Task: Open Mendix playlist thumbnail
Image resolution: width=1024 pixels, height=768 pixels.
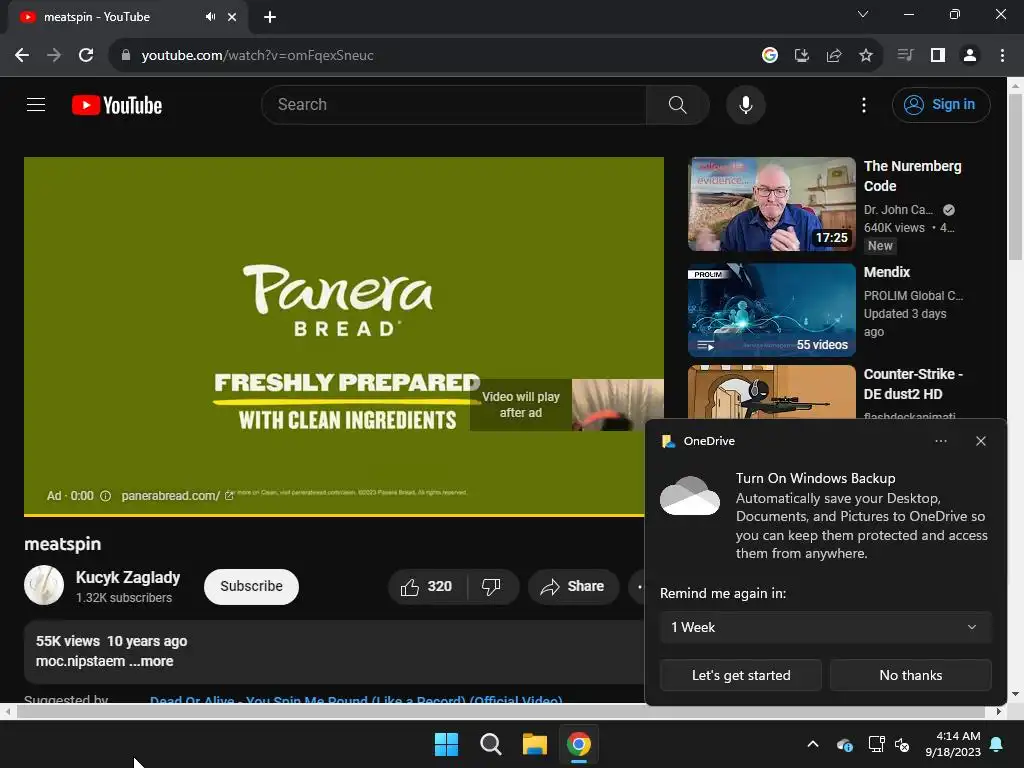Action: point(771,310)
